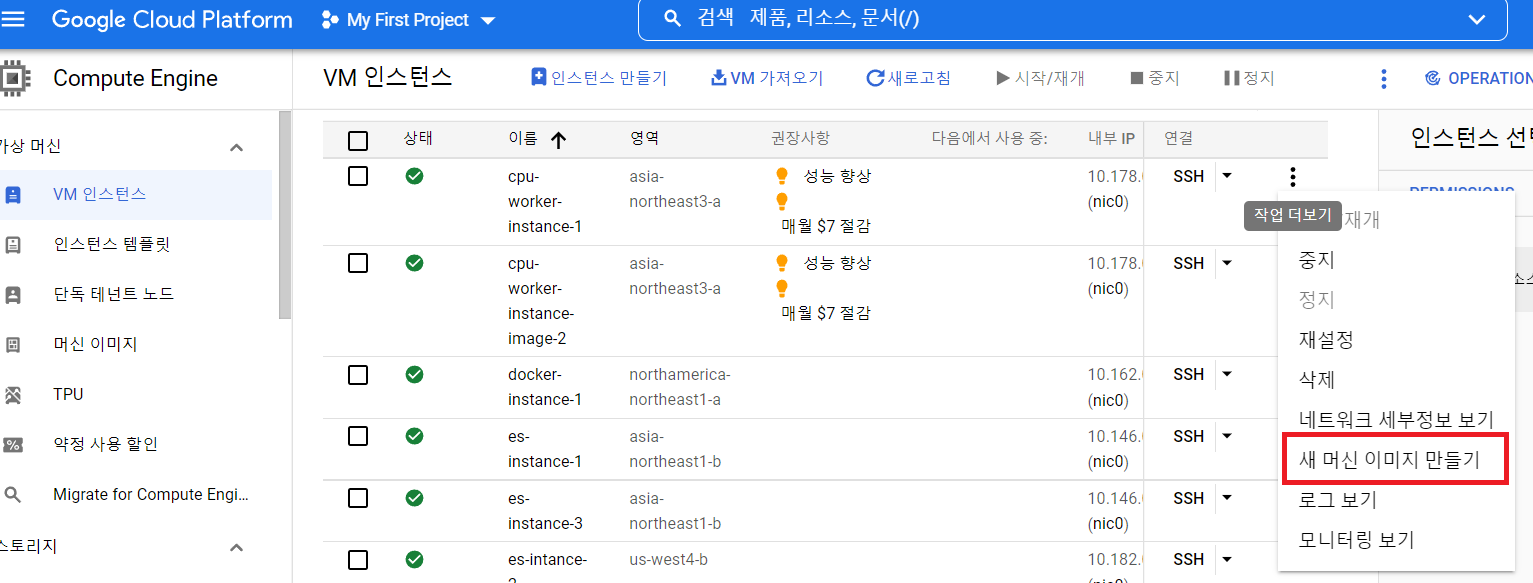Click VM 가져오기 button
Viewport: 1533px width, 583px height.
[766, 78]
